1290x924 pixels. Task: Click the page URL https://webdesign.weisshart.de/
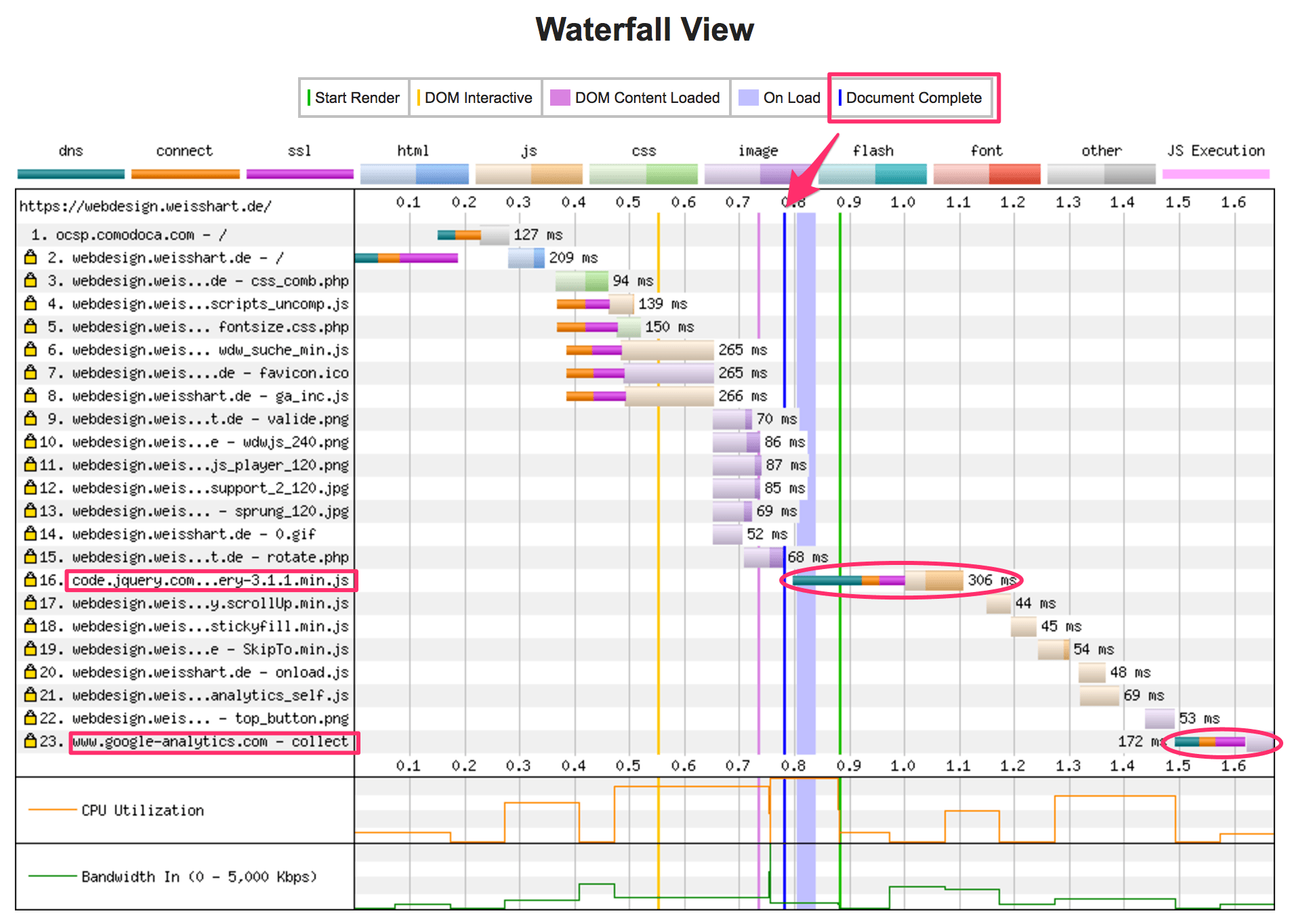pos(145,206)
